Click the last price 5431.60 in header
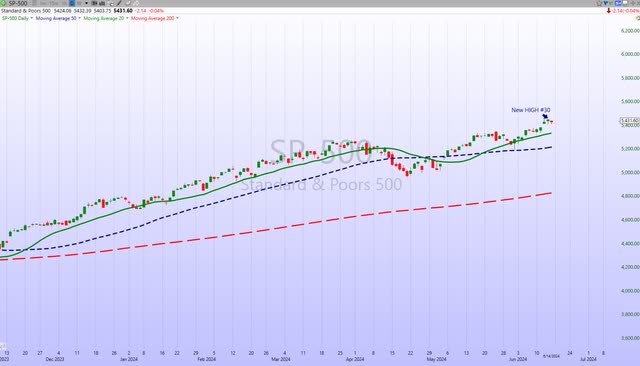The image size is (640, 366). 123,11
